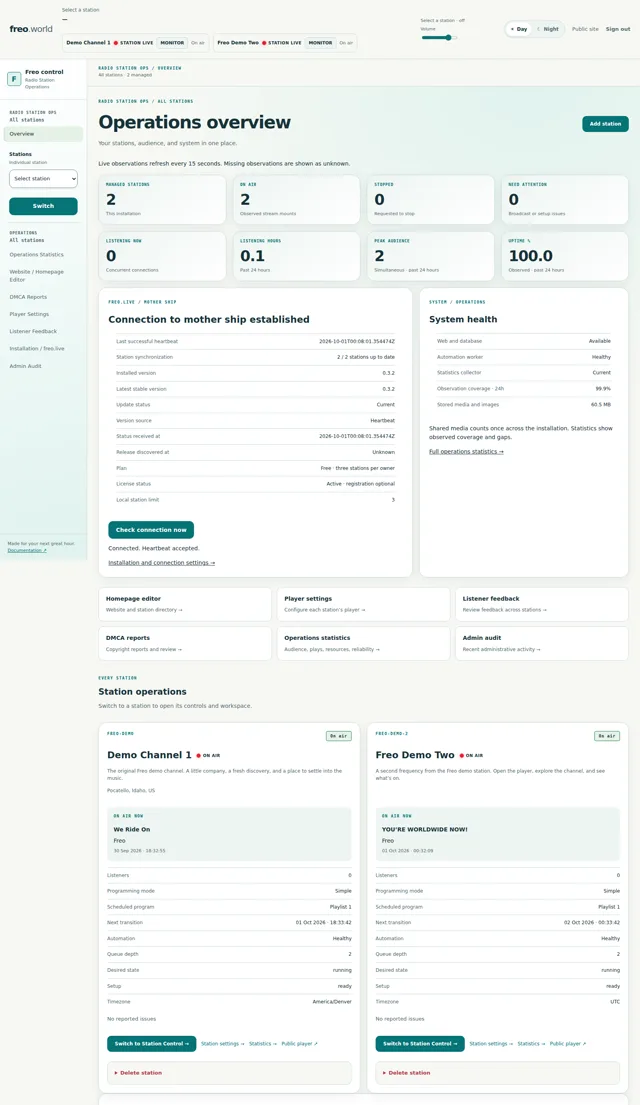Viewport: 640px width, 1105px height.
Task: Click 'America/Denver' timezone value
Action: pos(332,1001)
